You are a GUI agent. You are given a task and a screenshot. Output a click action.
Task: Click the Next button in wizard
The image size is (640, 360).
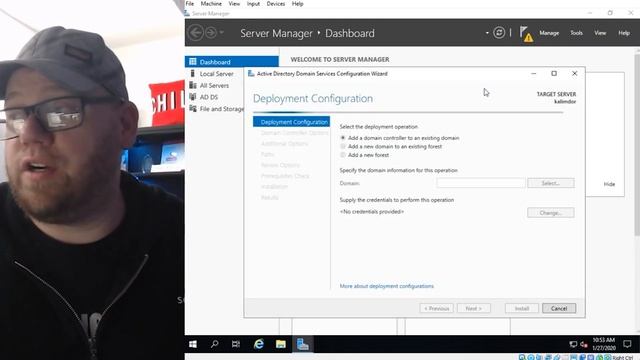473,308
